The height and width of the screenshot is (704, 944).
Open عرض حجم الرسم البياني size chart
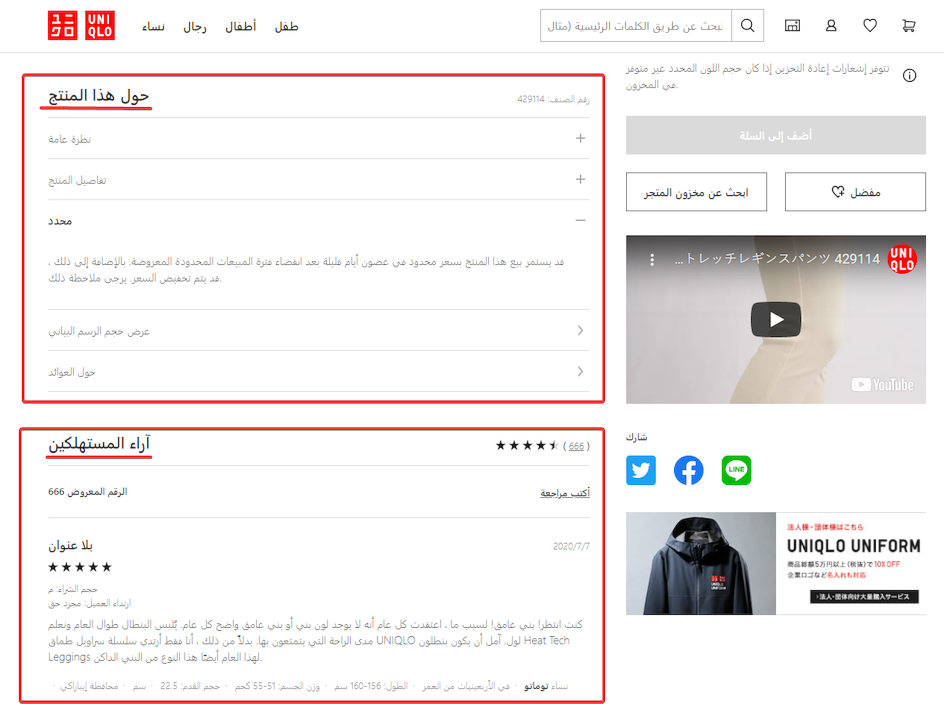point(318,331)
